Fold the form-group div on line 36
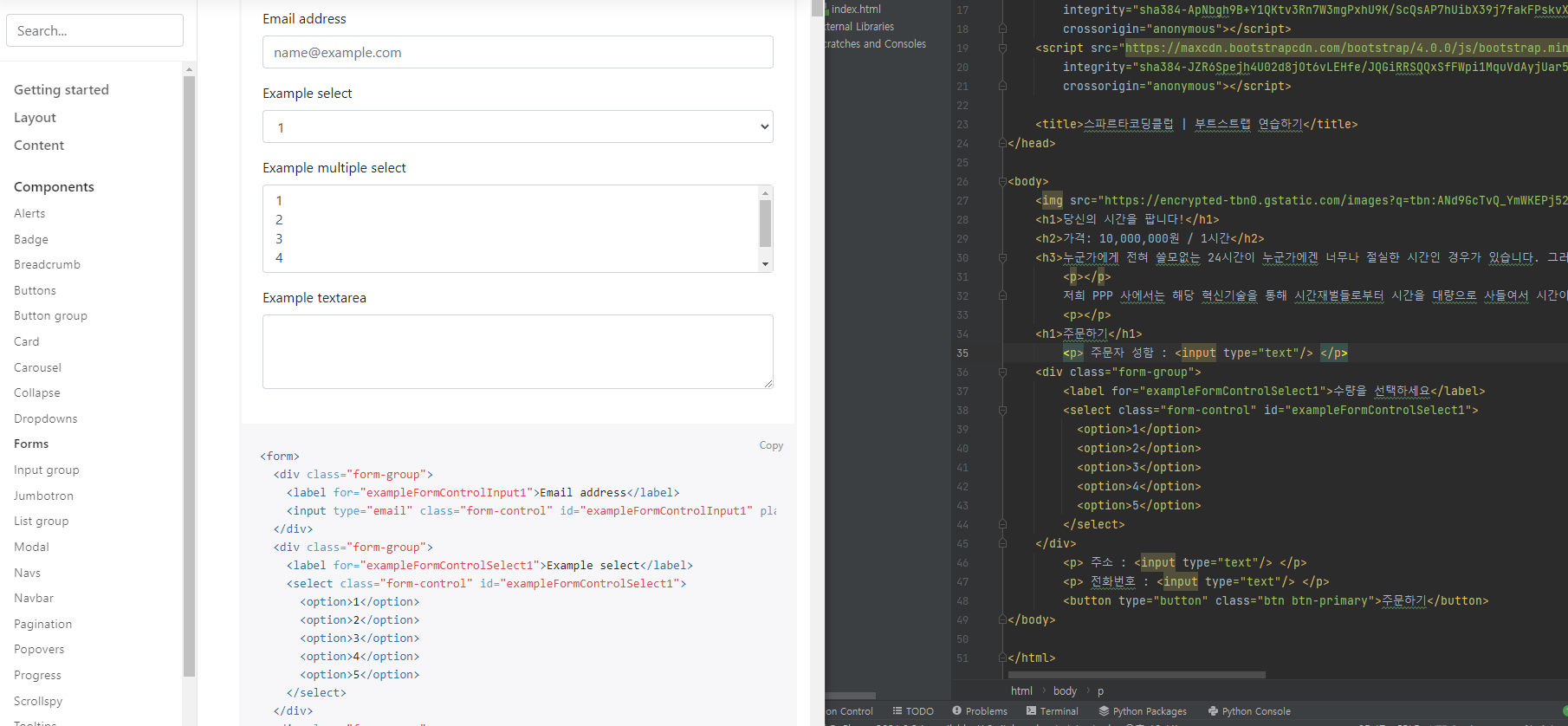This screenshot has width=1568, height=726. click(x=1002, y=373)
